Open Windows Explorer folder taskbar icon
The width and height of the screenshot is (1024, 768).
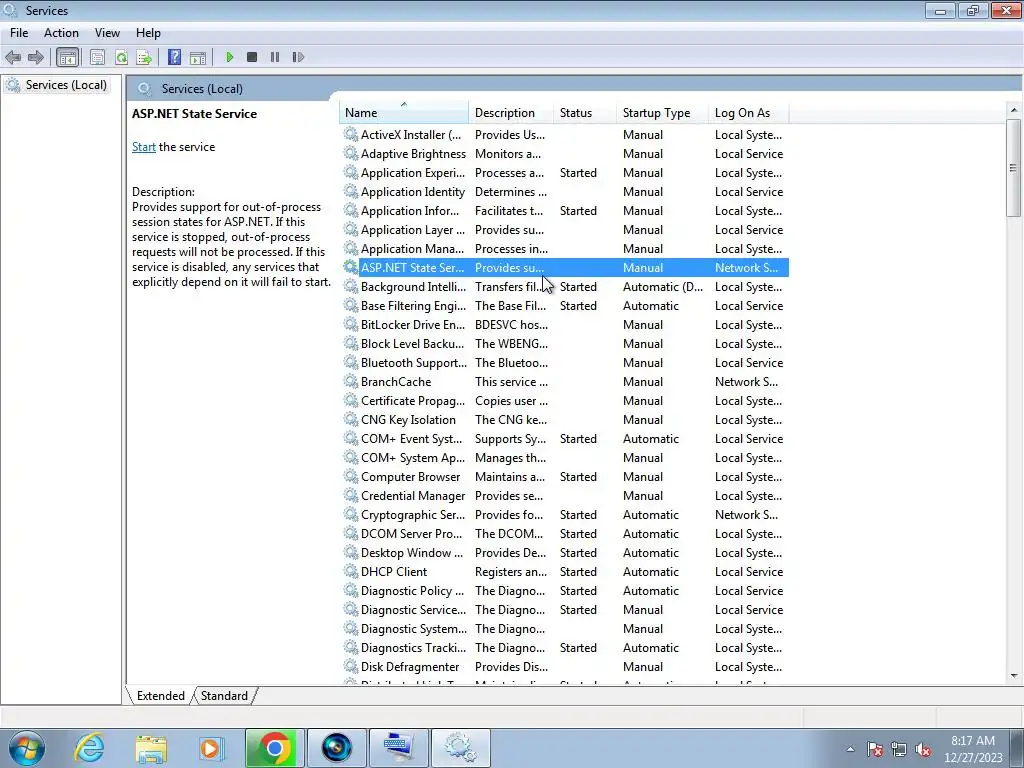tap(152, 748)
